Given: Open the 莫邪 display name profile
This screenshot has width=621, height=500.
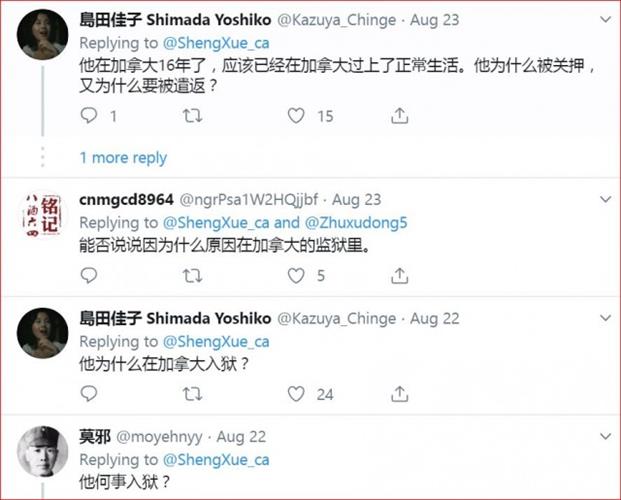Looking at the screenshot, I should (96, 436).
